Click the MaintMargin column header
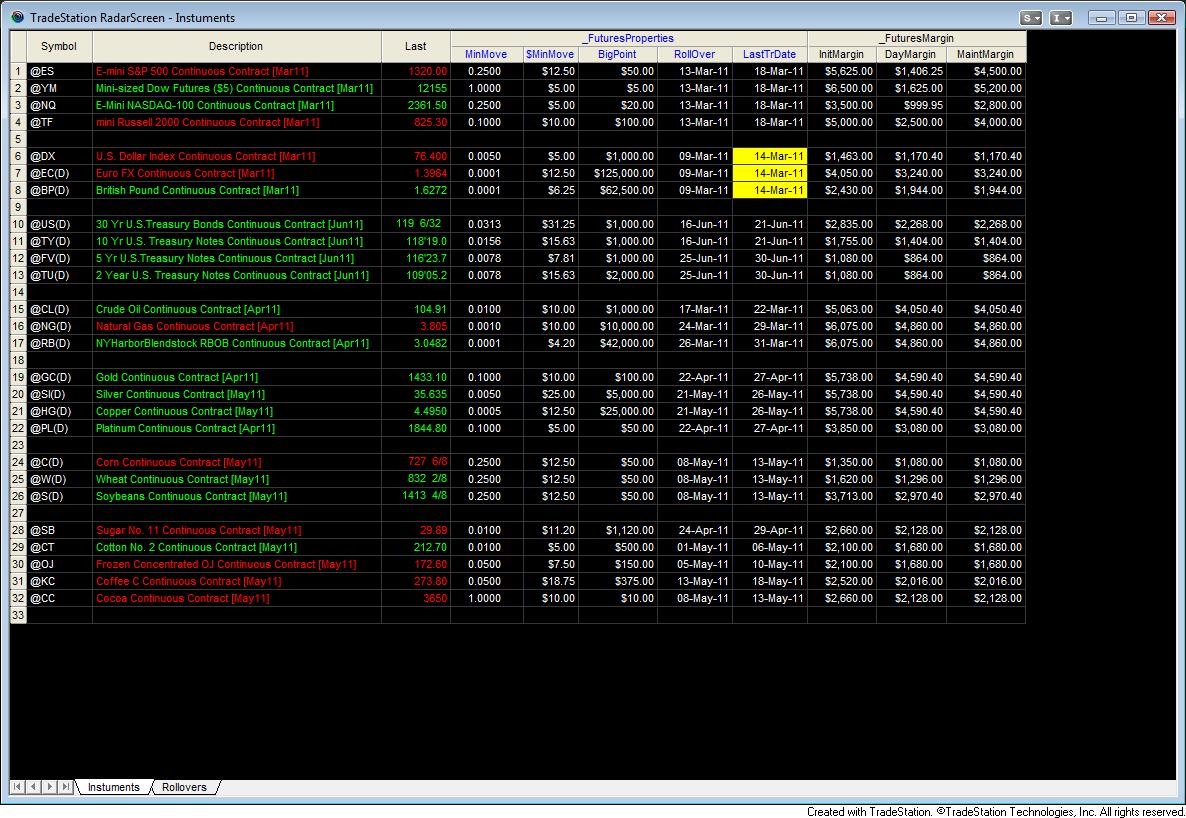The width and height of the screenshot is (1186, 818). [986, 54]
